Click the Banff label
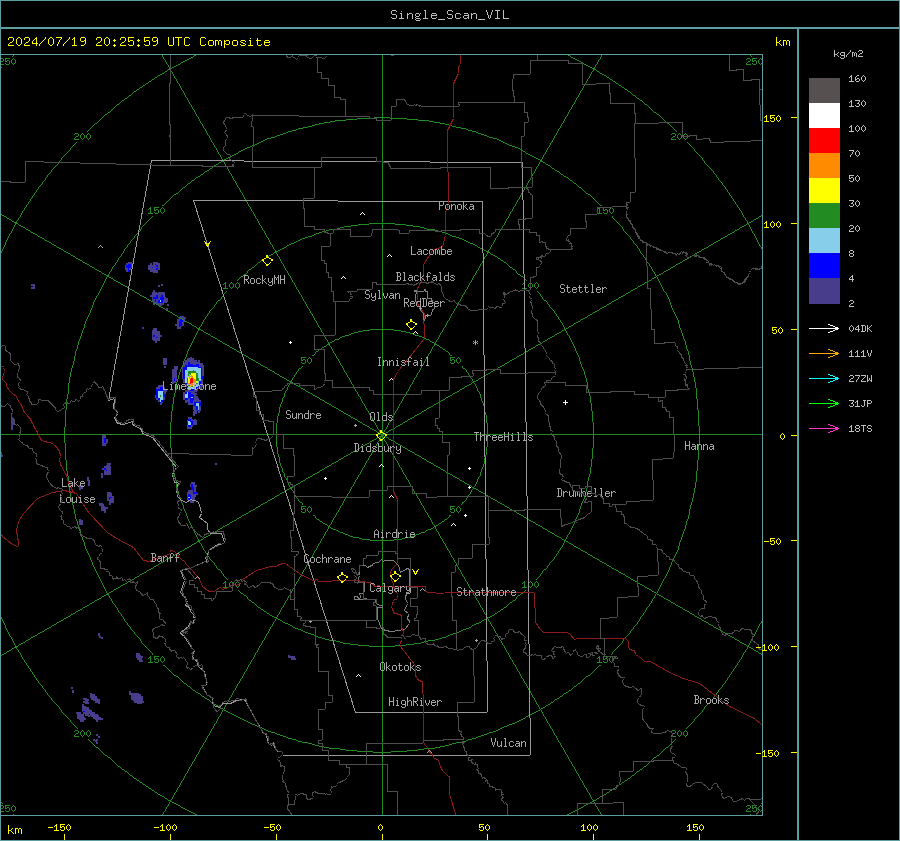This screenshot has height=841, width=900. coord(165,558)
